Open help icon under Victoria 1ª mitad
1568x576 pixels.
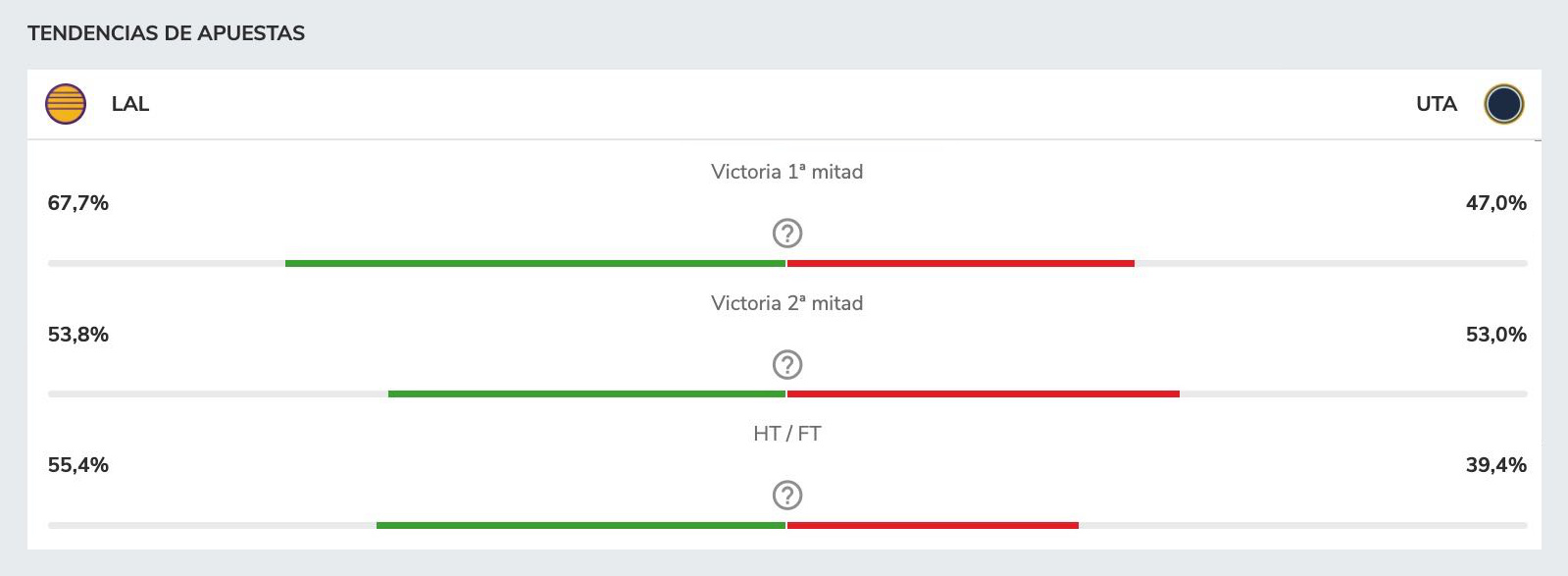point(787,234)
